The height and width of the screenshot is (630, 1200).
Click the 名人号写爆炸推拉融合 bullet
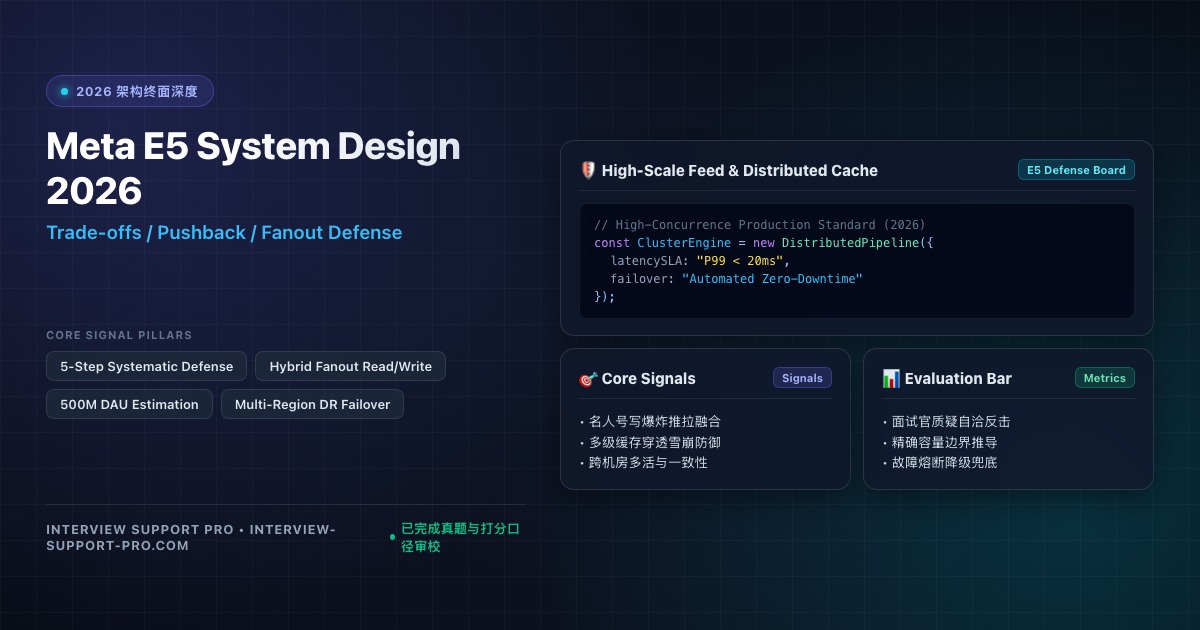coord(649,421)
